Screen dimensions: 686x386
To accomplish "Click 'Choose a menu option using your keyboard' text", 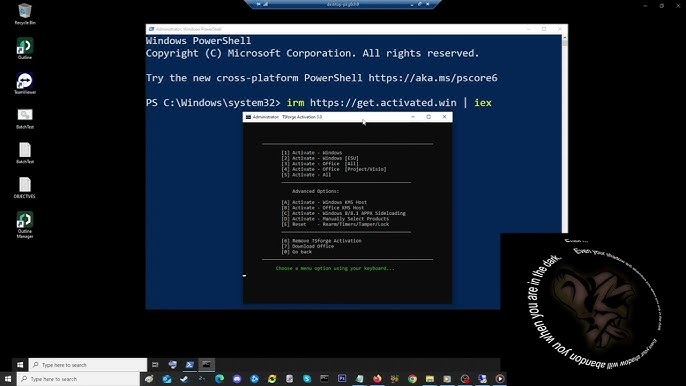I will pyautogui.click(x=335, y=268).
